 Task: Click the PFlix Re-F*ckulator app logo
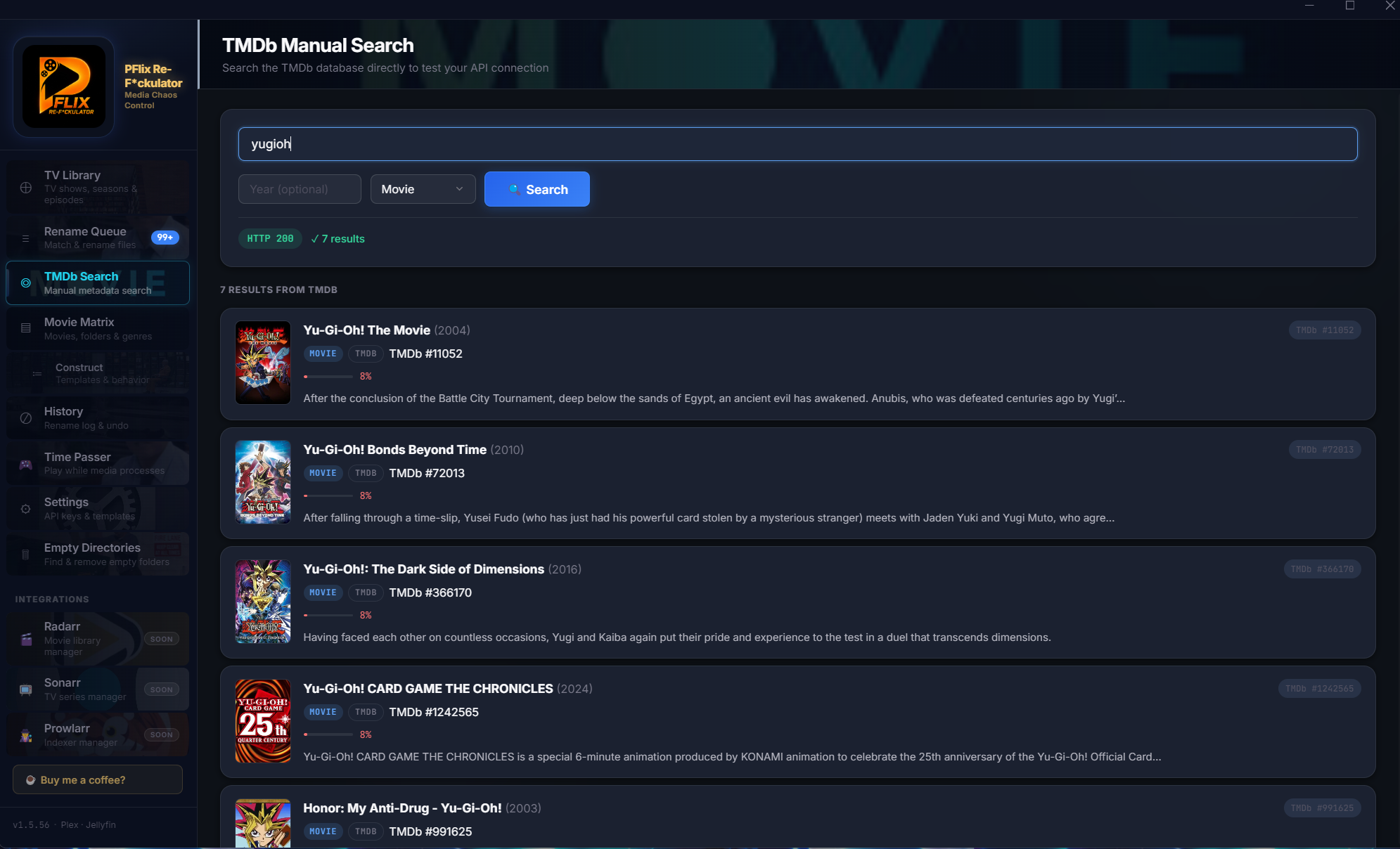click(x=63, y=86)
